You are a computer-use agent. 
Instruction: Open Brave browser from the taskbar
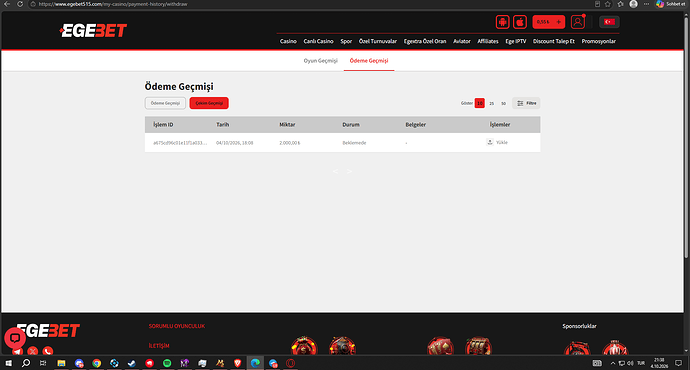tap(237, 363)
